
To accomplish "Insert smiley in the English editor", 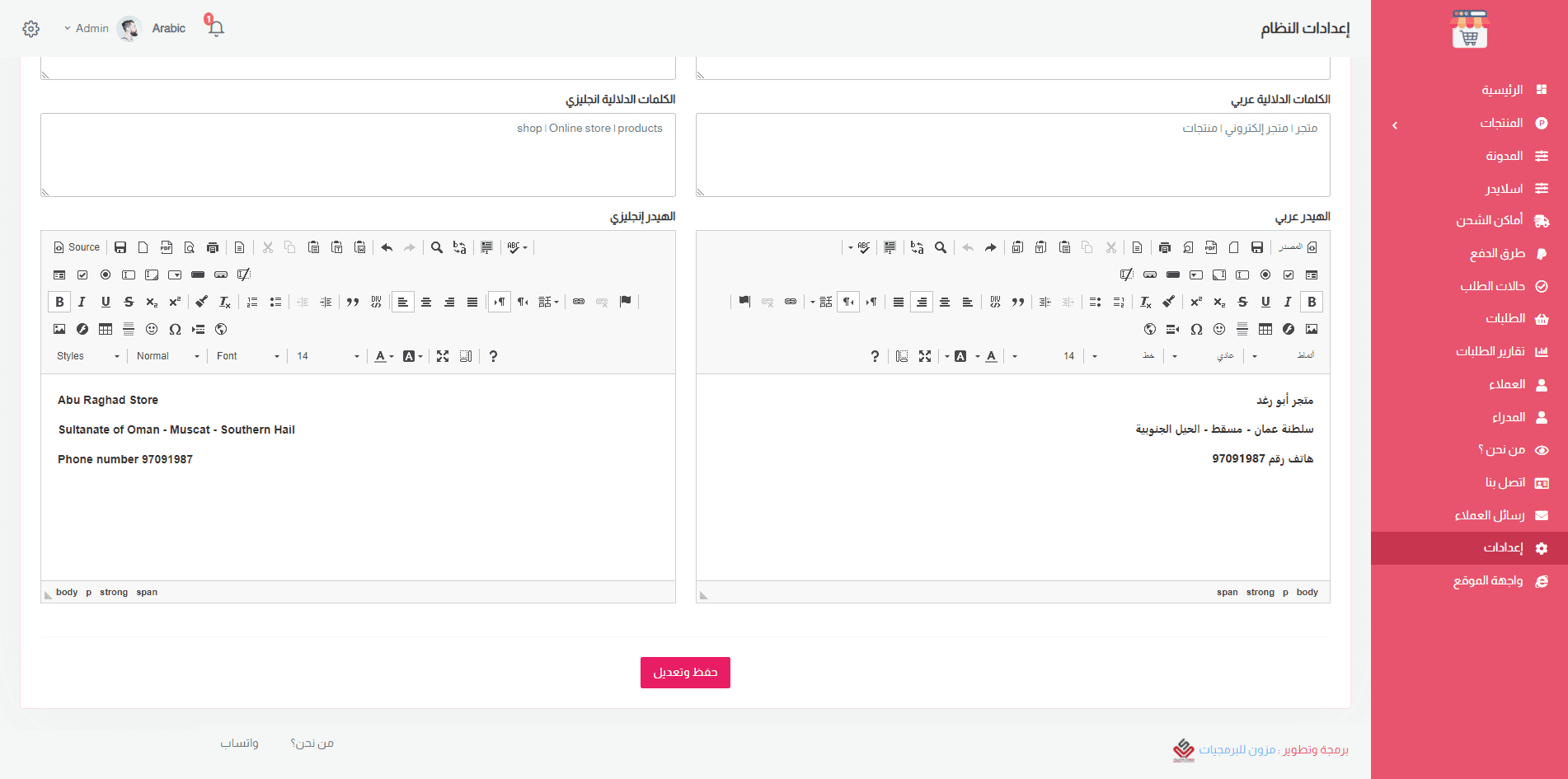I will [x=152, y=329].
